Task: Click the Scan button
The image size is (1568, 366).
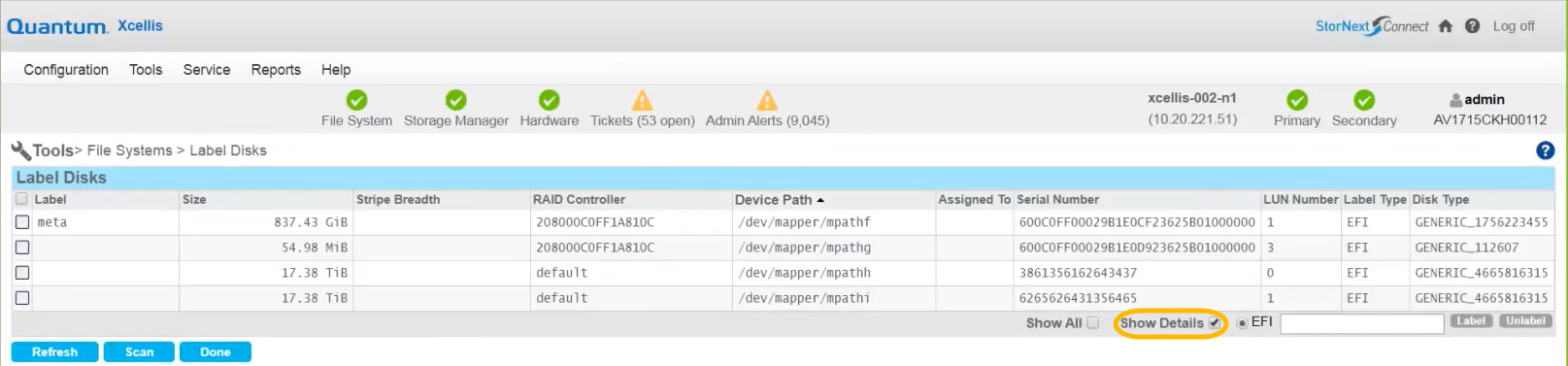Action: click(140, 352)
